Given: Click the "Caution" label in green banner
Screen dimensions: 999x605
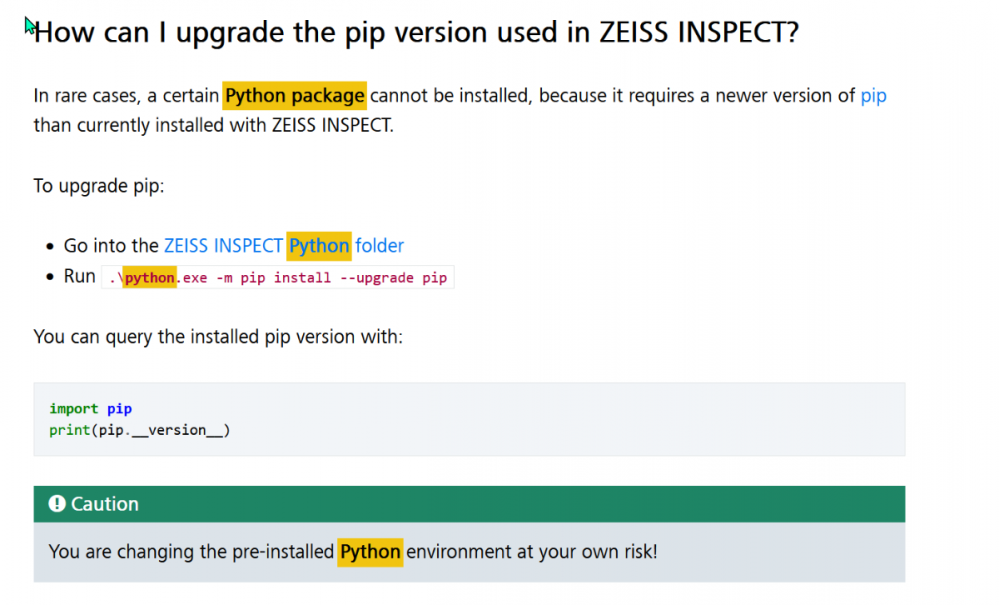Looking at the screenshot, I should [x=104, y=504].
